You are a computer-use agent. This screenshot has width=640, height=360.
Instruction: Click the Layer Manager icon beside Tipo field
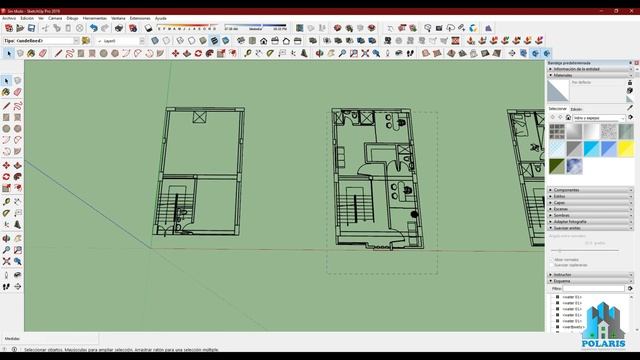86,41
